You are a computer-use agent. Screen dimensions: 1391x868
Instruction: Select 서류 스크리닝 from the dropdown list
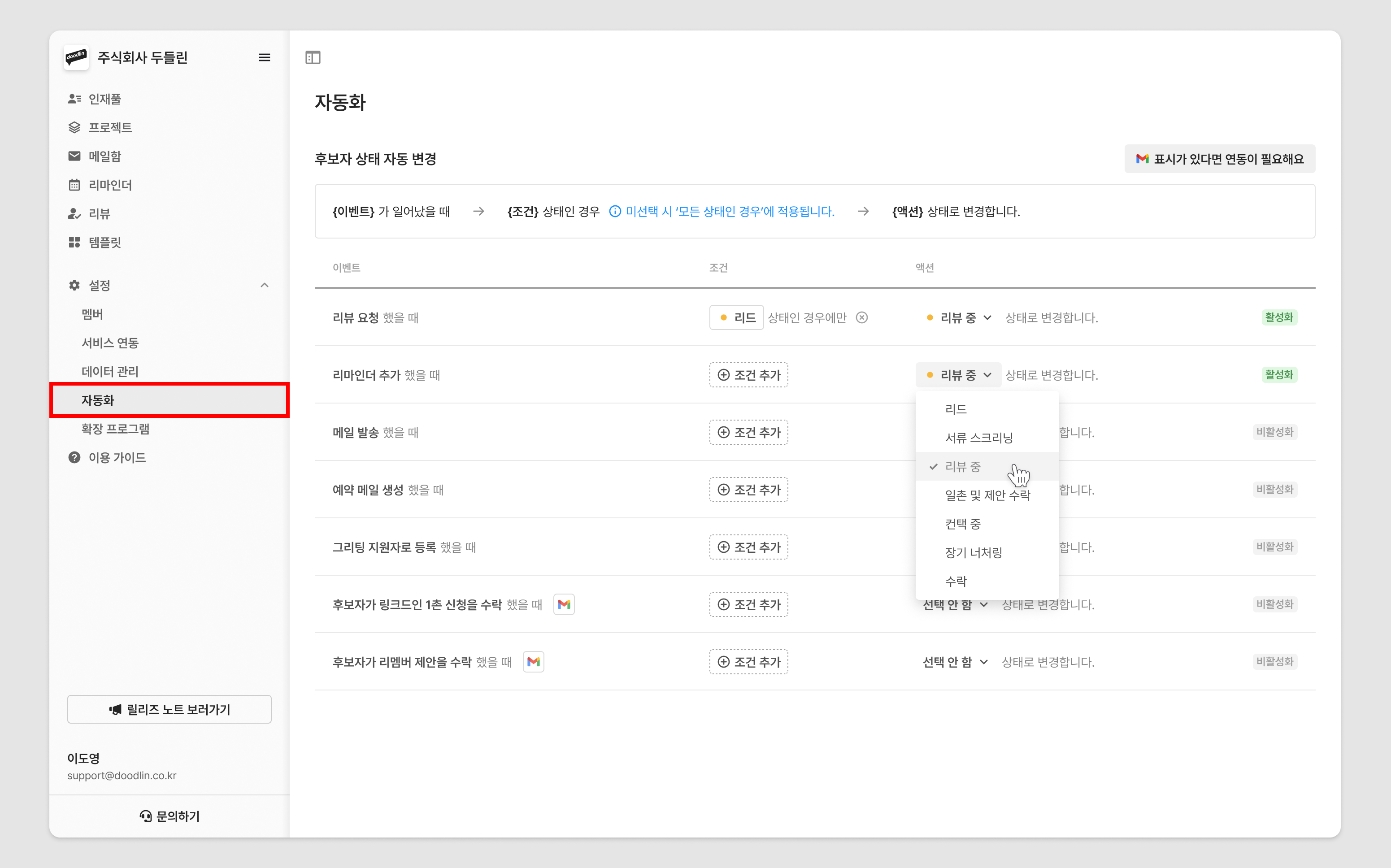[979, 438]
